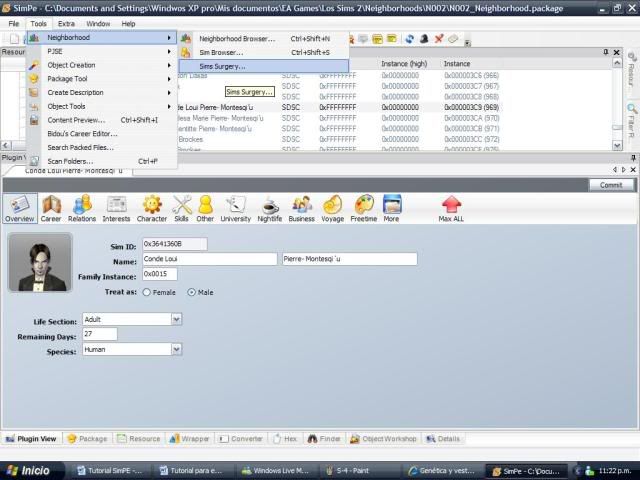Viewport: 640px width, 480px height.
Task: Open the Relations section icon
Action: coord(82,209)
